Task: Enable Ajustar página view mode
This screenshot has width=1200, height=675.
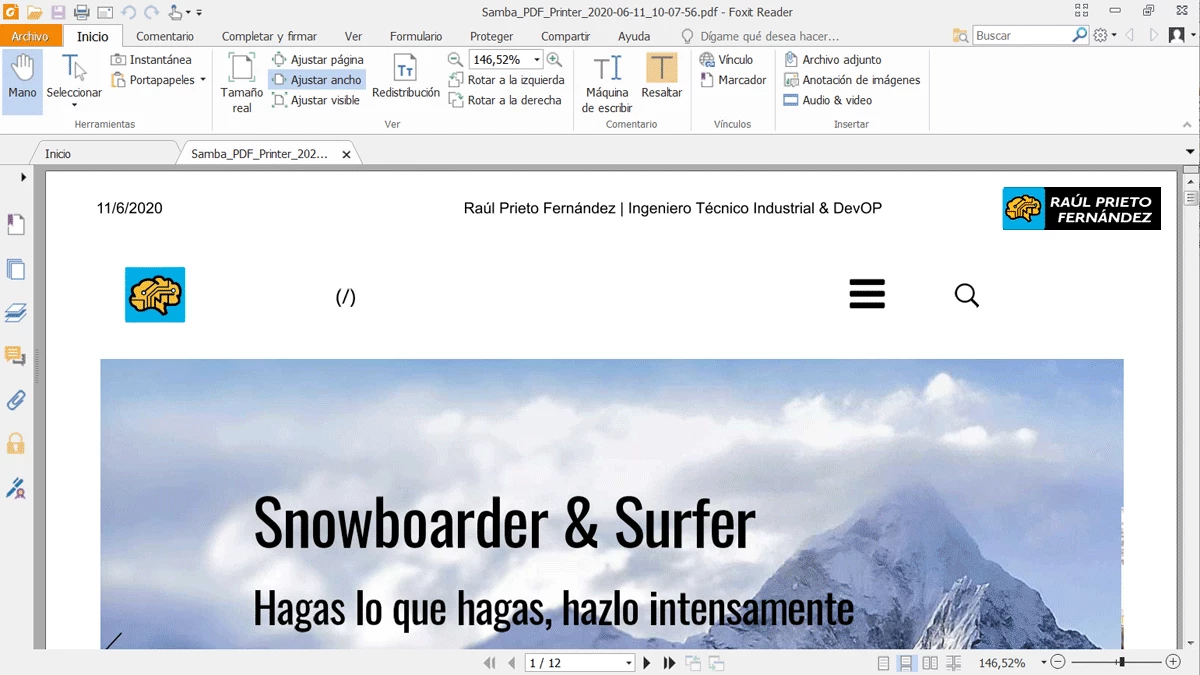Action: pyautogui.click(x=320, y=59)
